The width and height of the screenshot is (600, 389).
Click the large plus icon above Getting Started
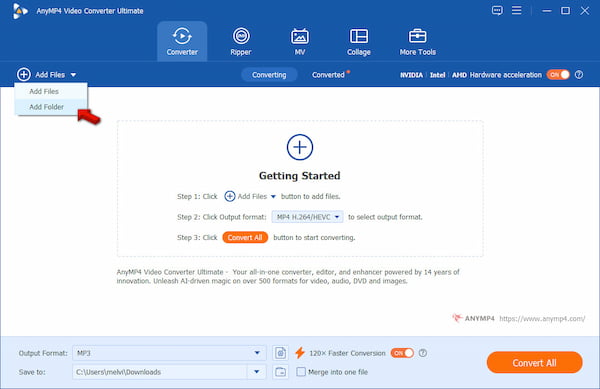point(300,147)
